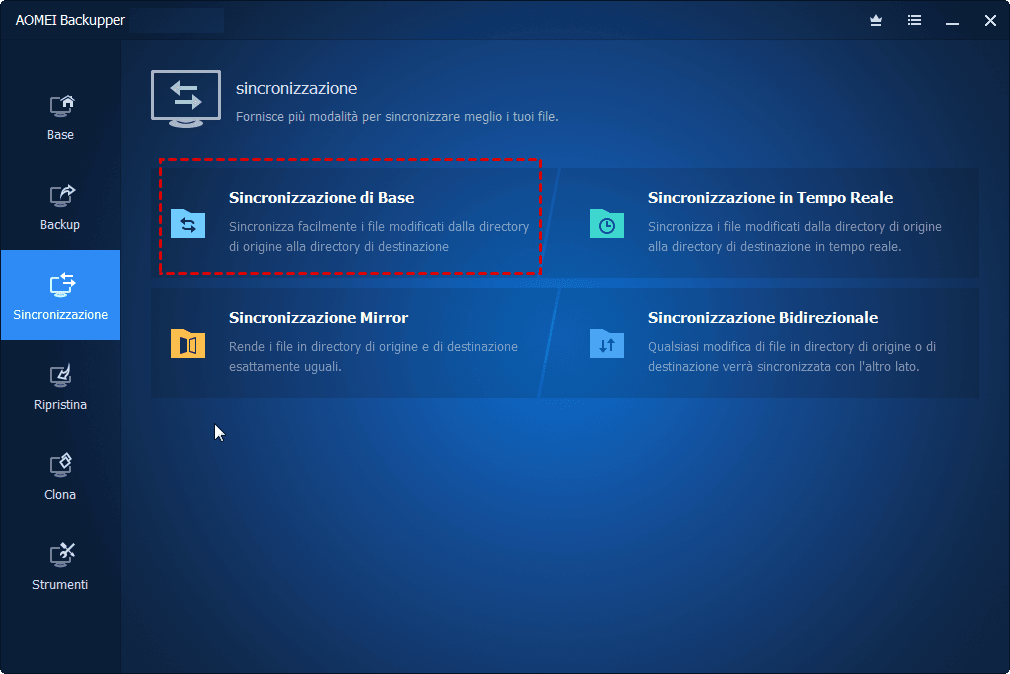Open the Backup section icon in sidebar

click(62, 196)
